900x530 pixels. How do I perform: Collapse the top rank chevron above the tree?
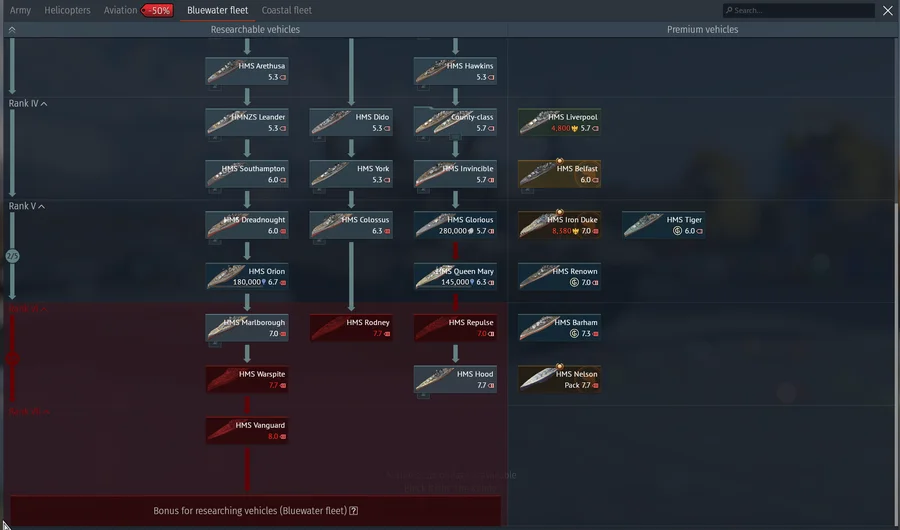[x=12, y=30]
